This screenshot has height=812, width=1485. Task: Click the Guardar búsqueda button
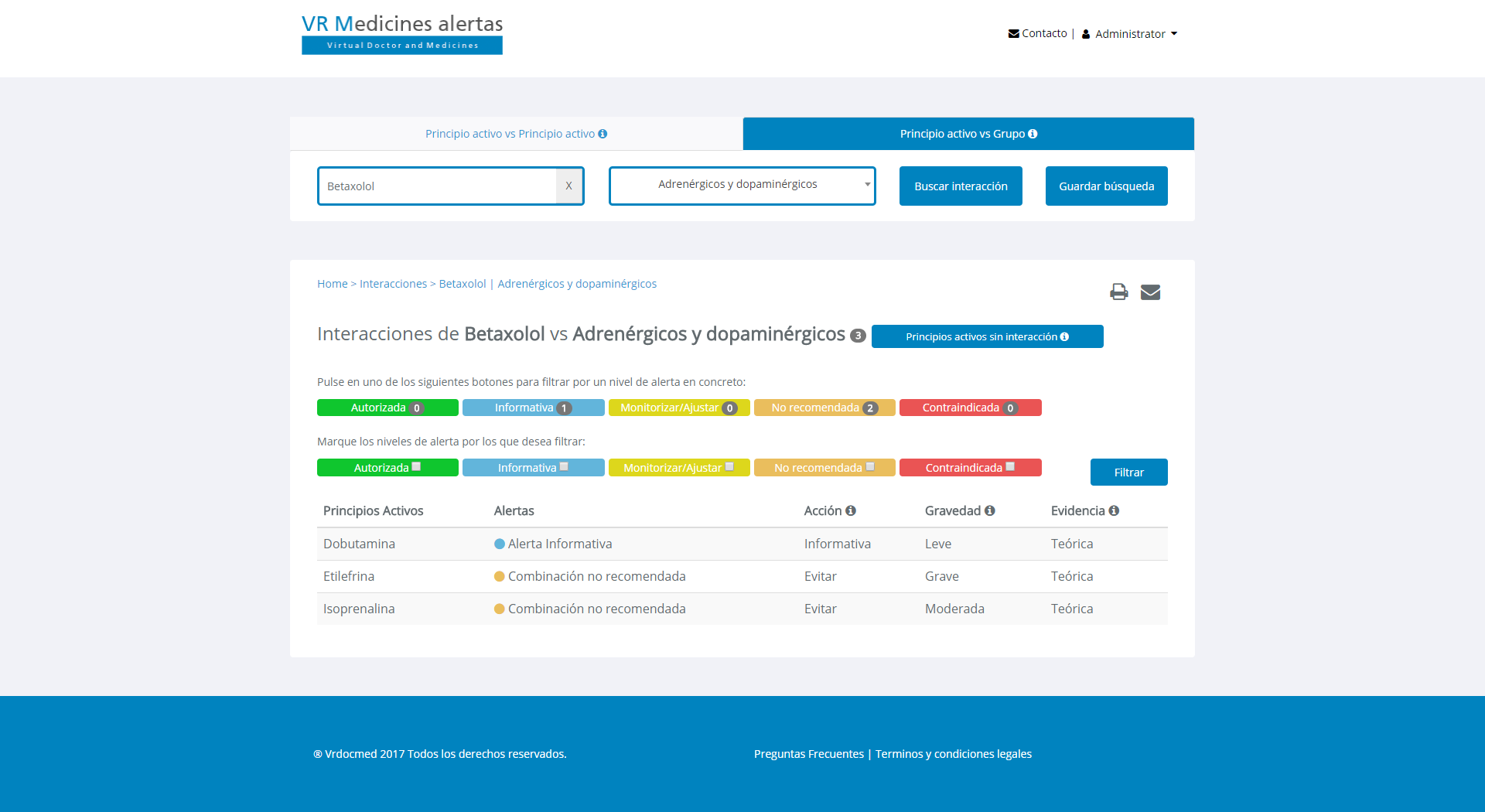(x=1106, y=186)
